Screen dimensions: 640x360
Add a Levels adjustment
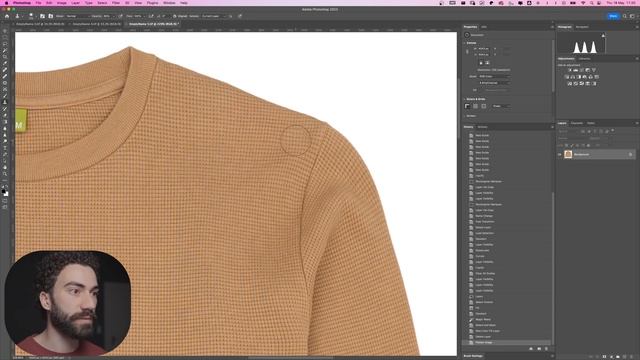click(x=576, y=70)
